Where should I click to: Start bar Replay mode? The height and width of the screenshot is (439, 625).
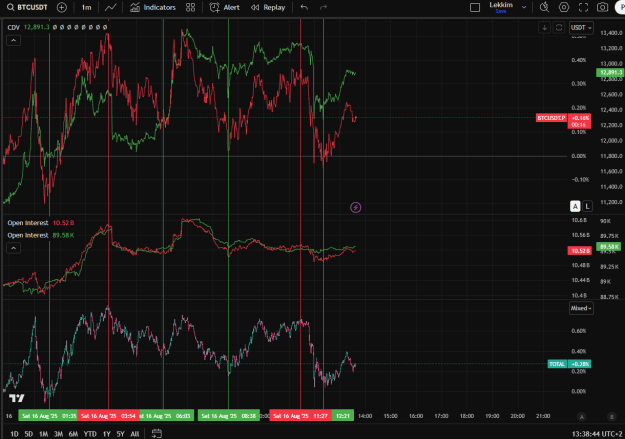pos(268,7)
